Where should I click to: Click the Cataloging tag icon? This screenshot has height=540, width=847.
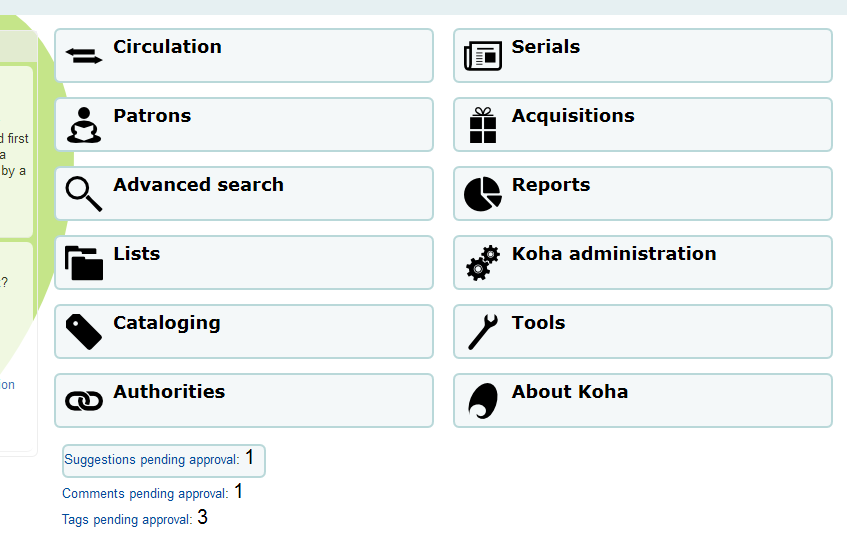click(84, 332)
